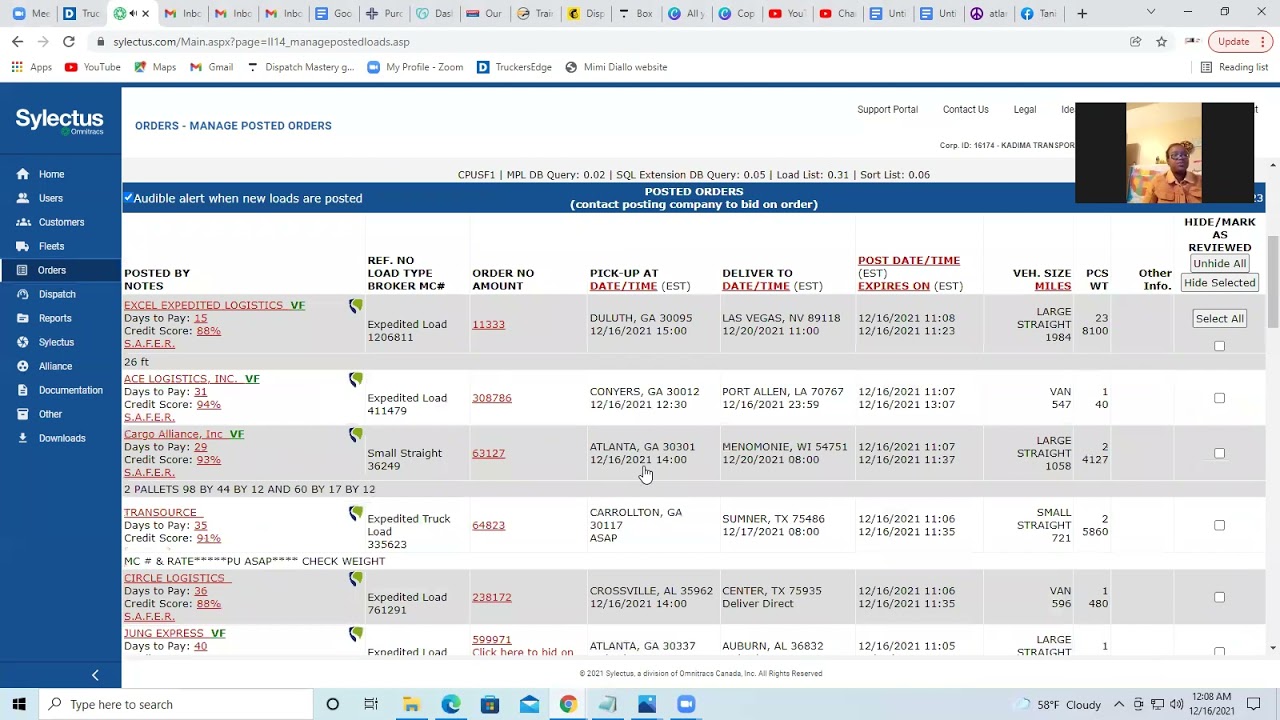The width and height of the screenshot is (1280, 720).
Task: Open the Support Portal link
Action: 887,109
